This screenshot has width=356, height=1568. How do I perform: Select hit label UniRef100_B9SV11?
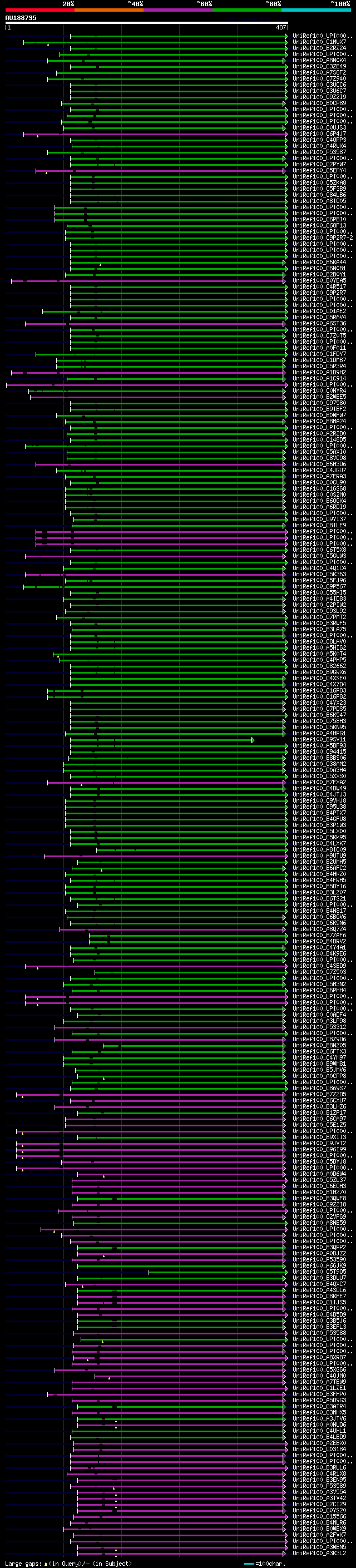pos(319,740)
